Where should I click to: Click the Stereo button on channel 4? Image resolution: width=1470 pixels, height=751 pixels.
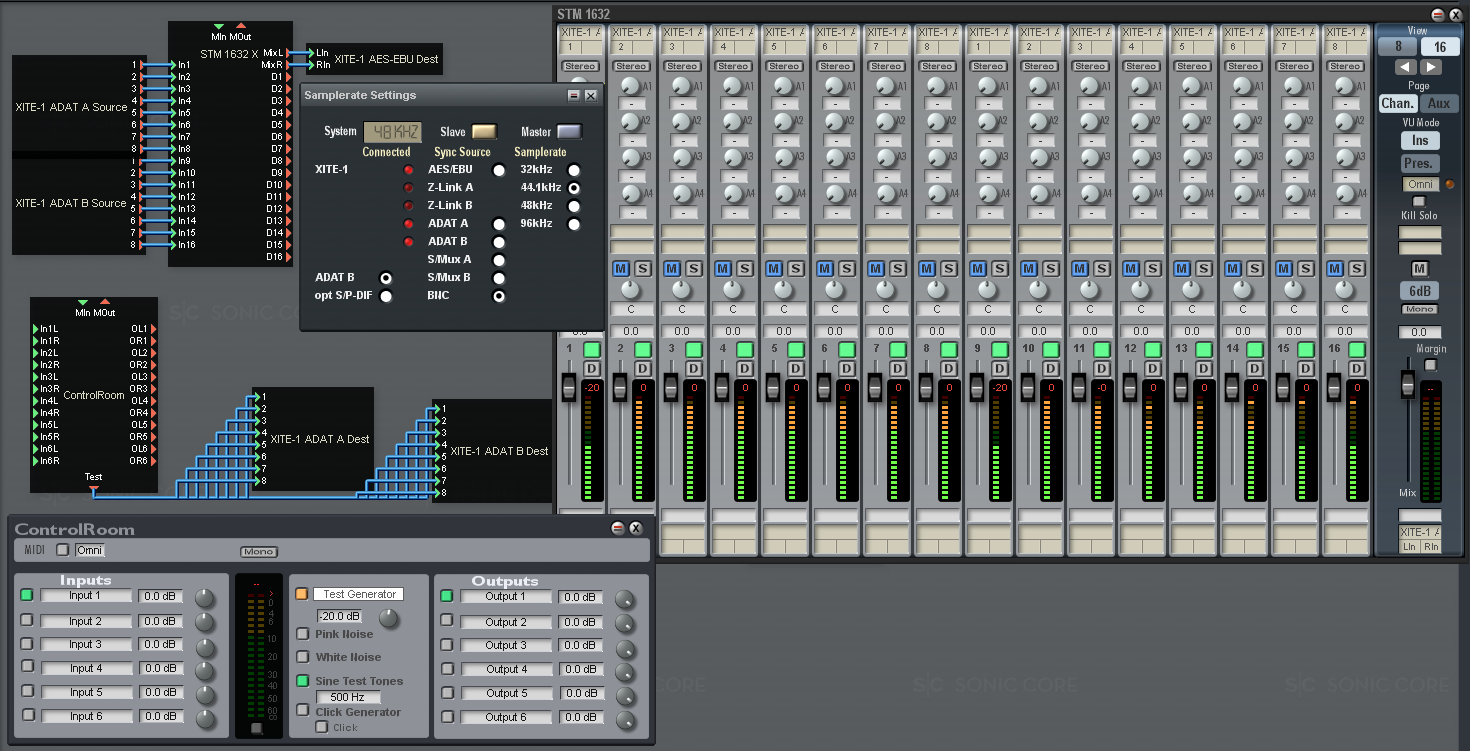point(733,66)
